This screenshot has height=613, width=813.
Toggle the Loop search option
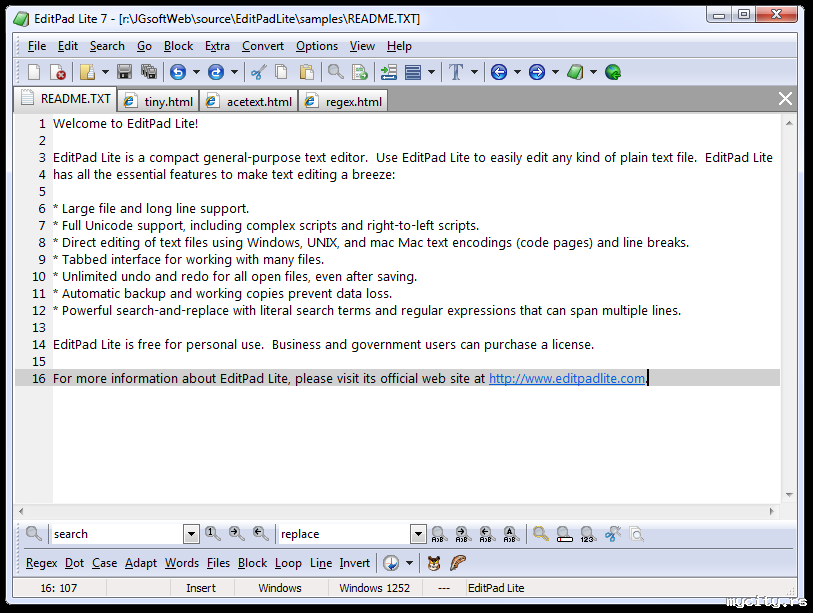coord(288,563)
